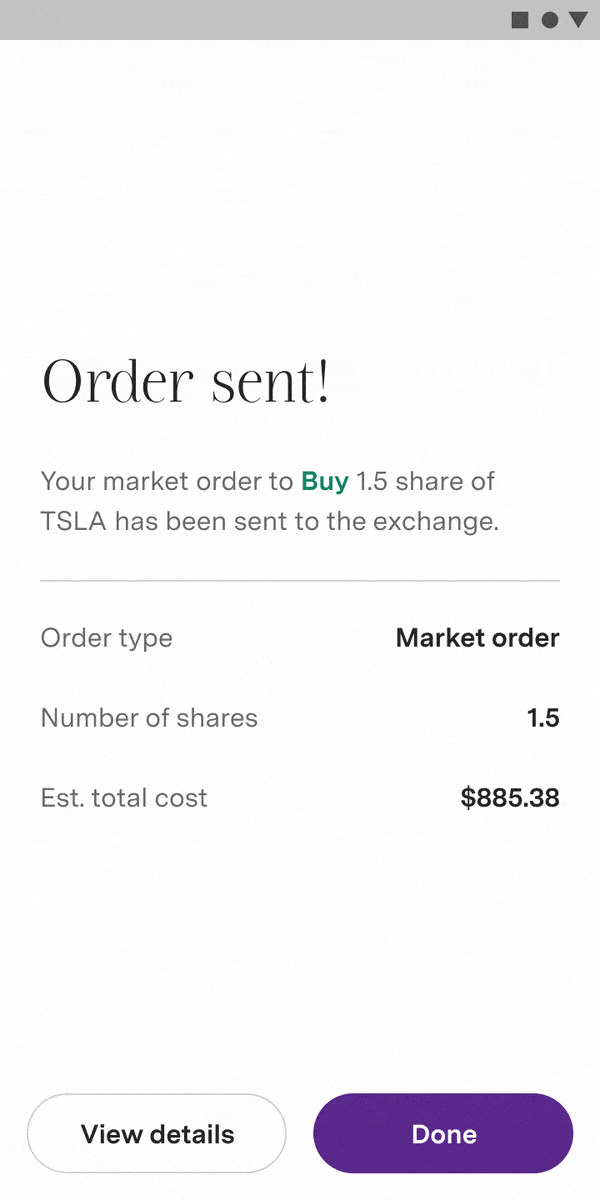Click the "Number of shares" label
This screenshot has width=600, height=1200.
click(x=149, y=718)
